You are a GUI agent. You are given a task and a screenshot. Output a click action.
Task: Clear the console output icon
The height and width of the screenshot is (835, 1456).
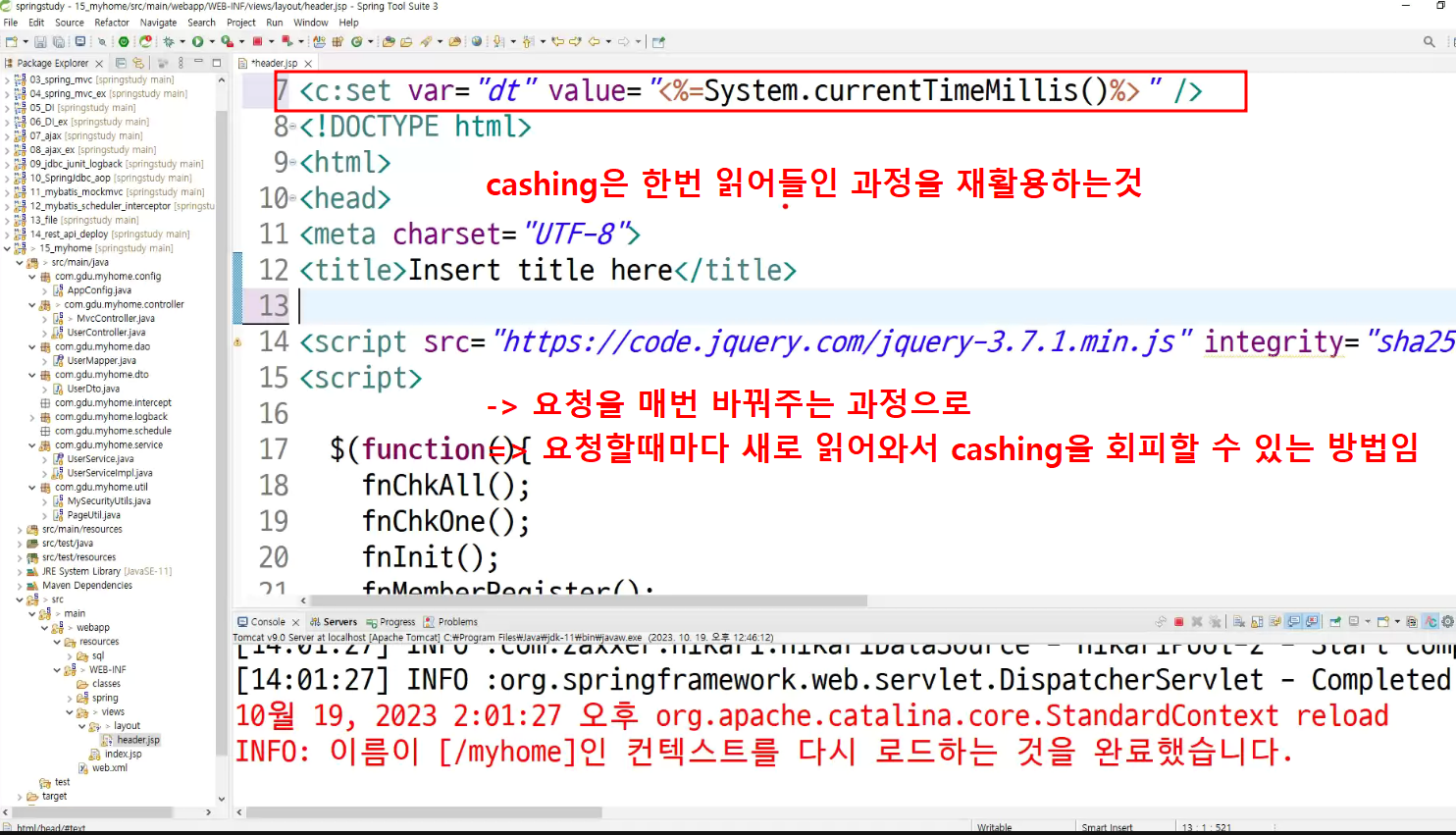(x=1239, y=621)
